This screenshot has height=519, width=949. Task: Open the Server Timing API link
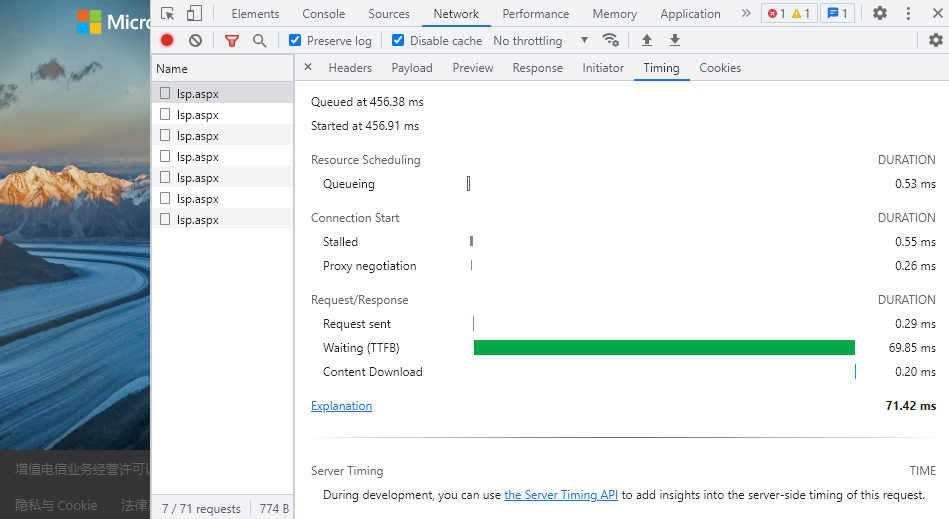coord(561,495)
